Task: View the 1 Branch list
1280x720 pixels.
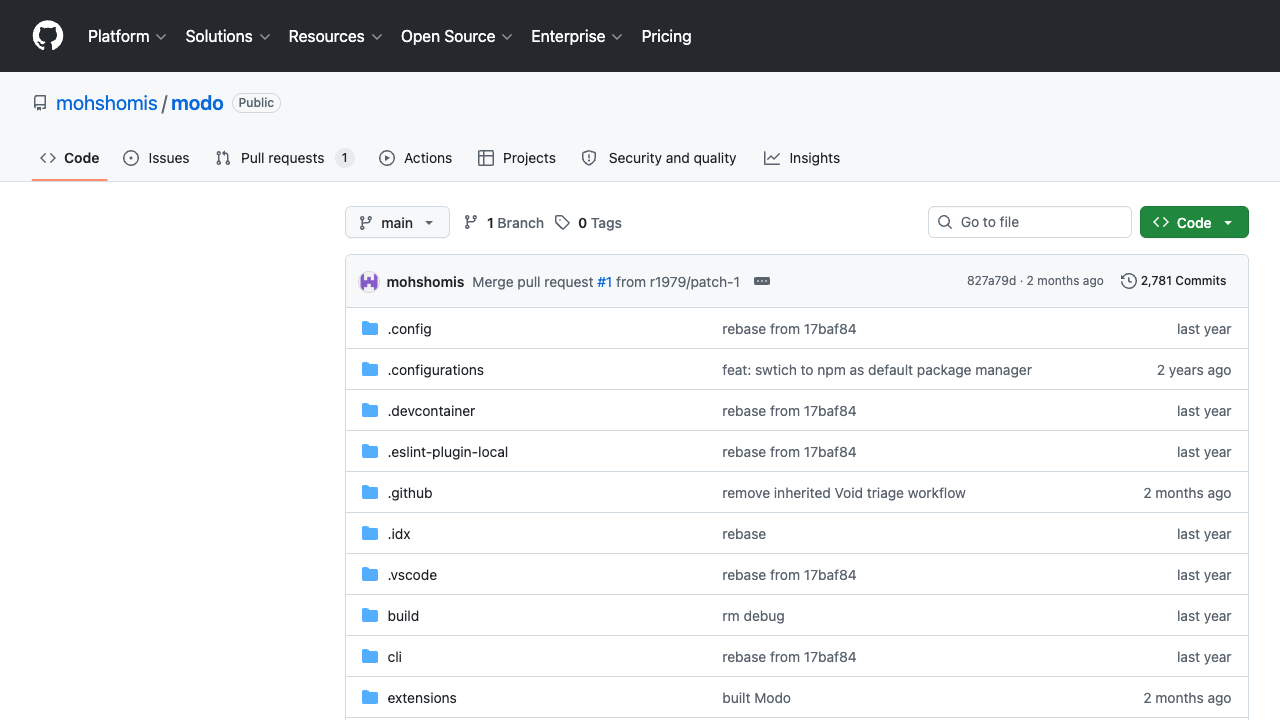Action: click(x=504, y=223)
